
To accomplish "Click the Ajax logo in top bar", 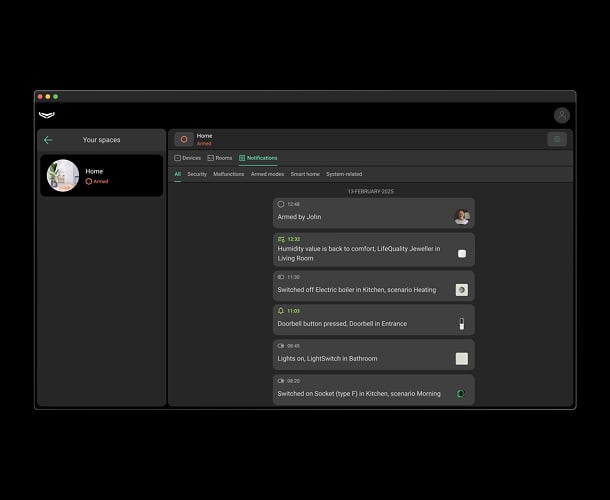I will [47, 115].
